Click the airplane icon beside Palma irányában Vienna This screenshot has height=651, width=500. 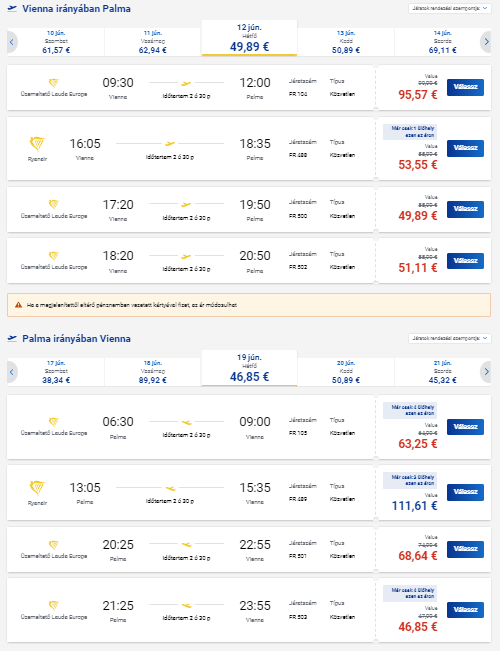pos(12,338)
